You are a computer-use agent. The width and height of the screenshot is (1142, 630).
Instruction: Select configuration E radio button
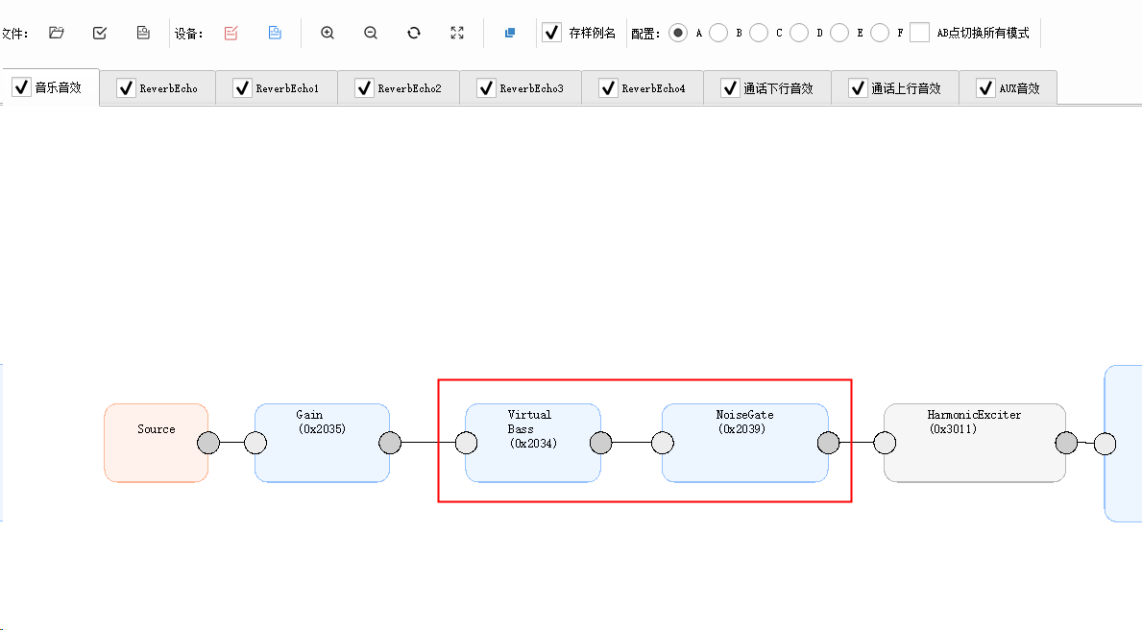(839, 33)
